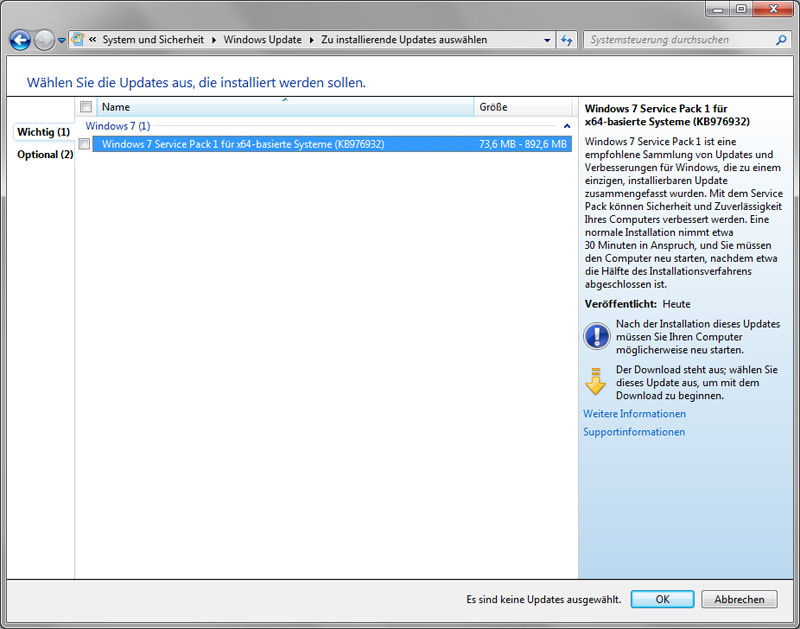Select Zu installierende Updates auswählen breadcrumb

(x=404, y=39)
